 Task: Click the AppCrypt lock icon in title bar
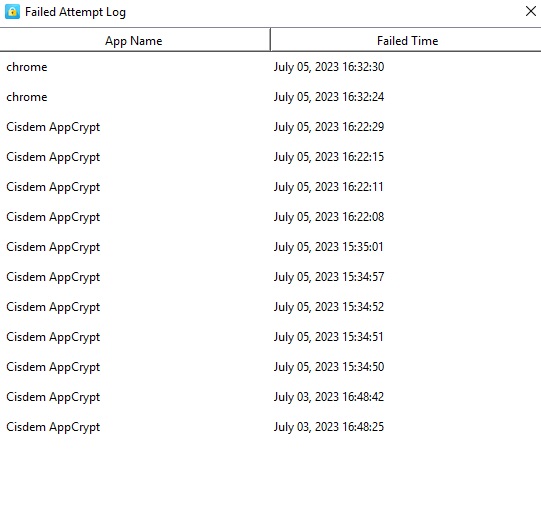coord(12,12)
